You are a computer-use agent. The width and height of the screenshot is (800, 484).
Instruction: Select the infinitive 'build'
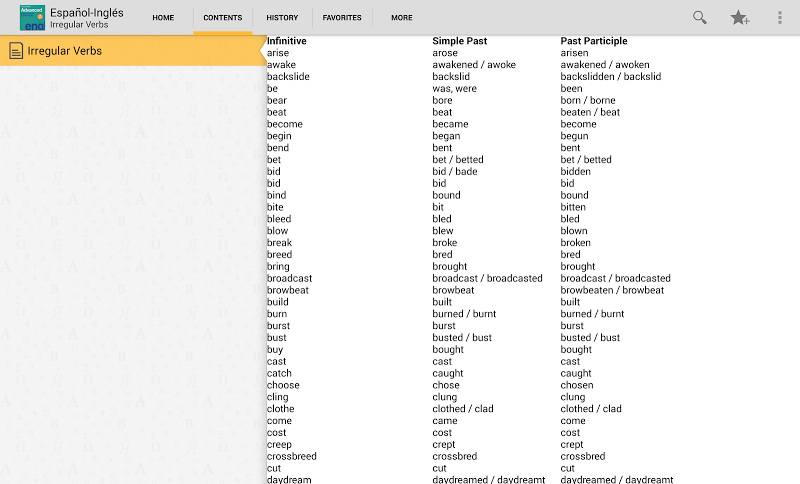278,302
